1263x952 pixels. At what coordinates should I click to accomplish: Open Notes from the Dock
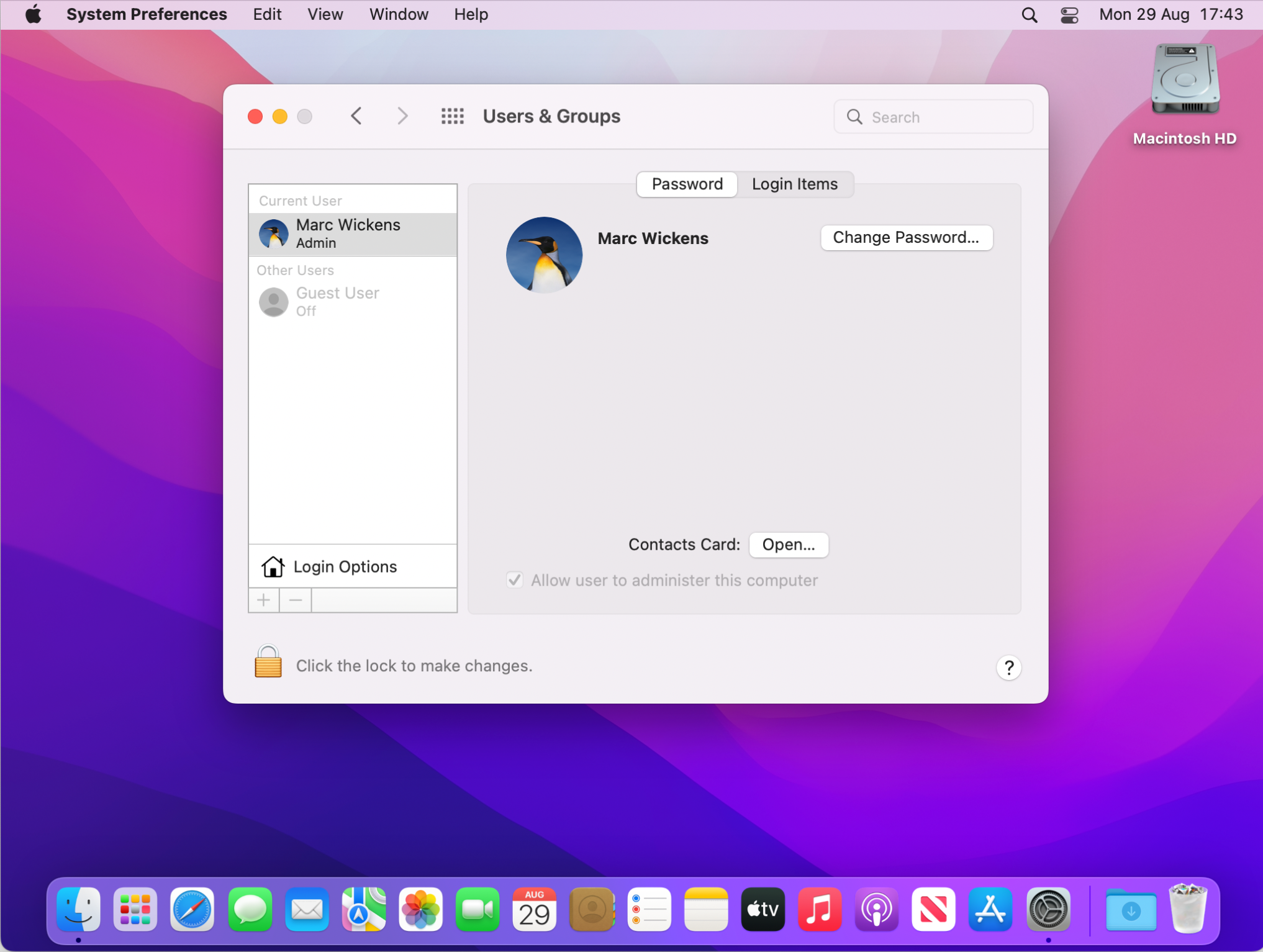[x=706, y=910]
